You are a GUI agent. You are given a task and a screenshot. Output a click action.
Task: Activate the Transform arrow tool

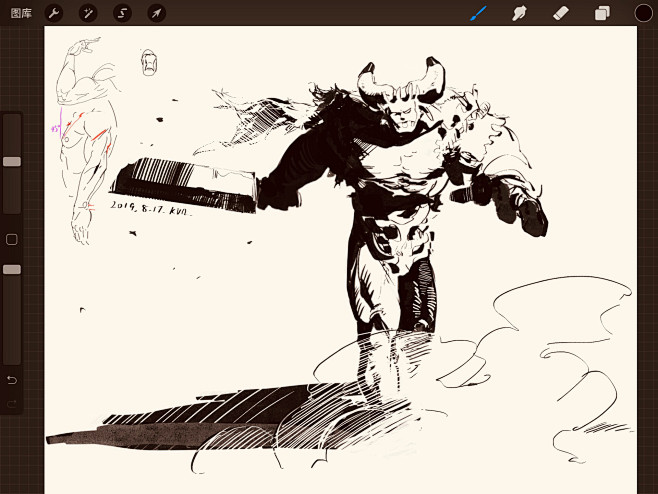(x=157, y=13)
